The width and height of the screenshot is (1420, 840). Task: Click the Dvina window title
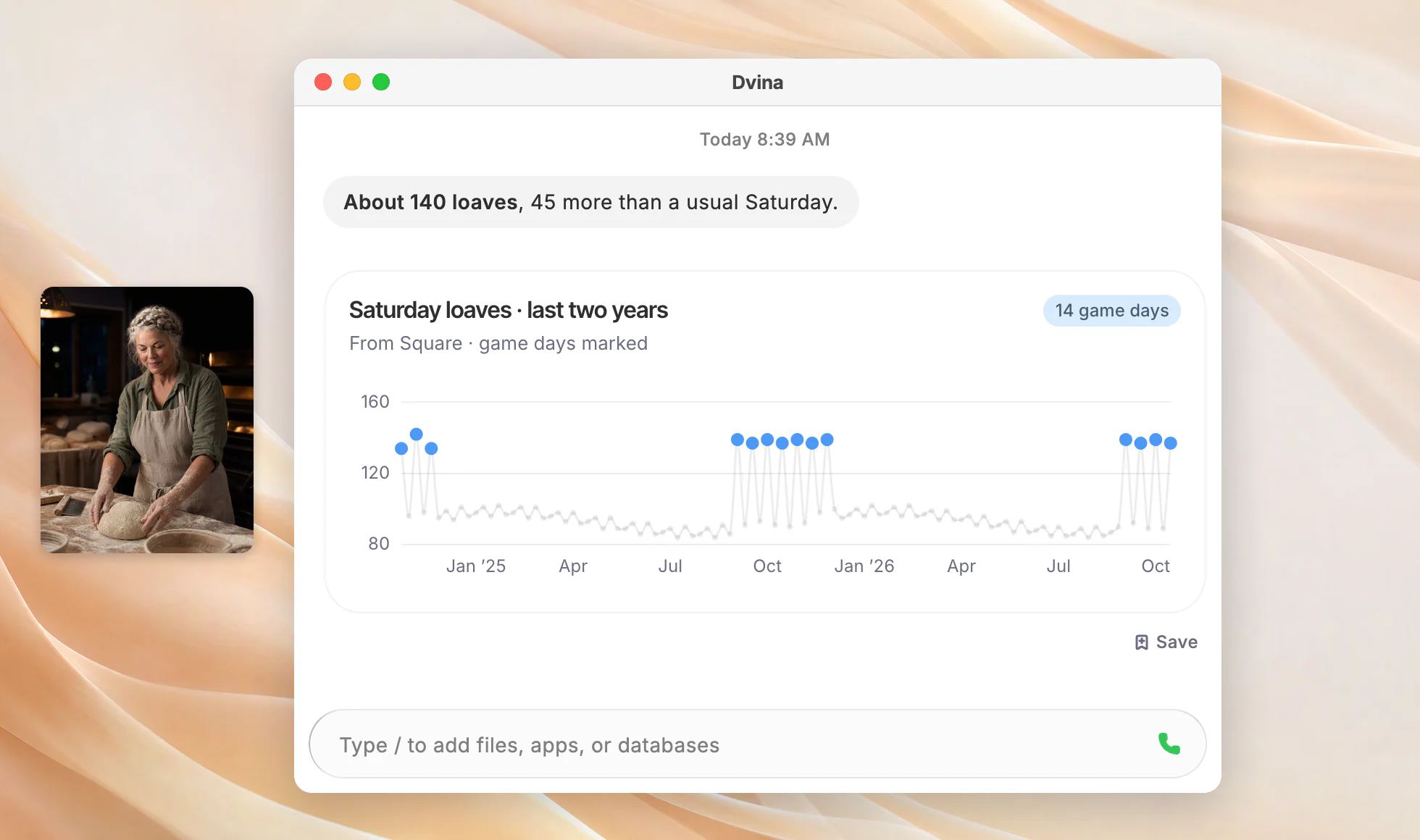point(757,83)
